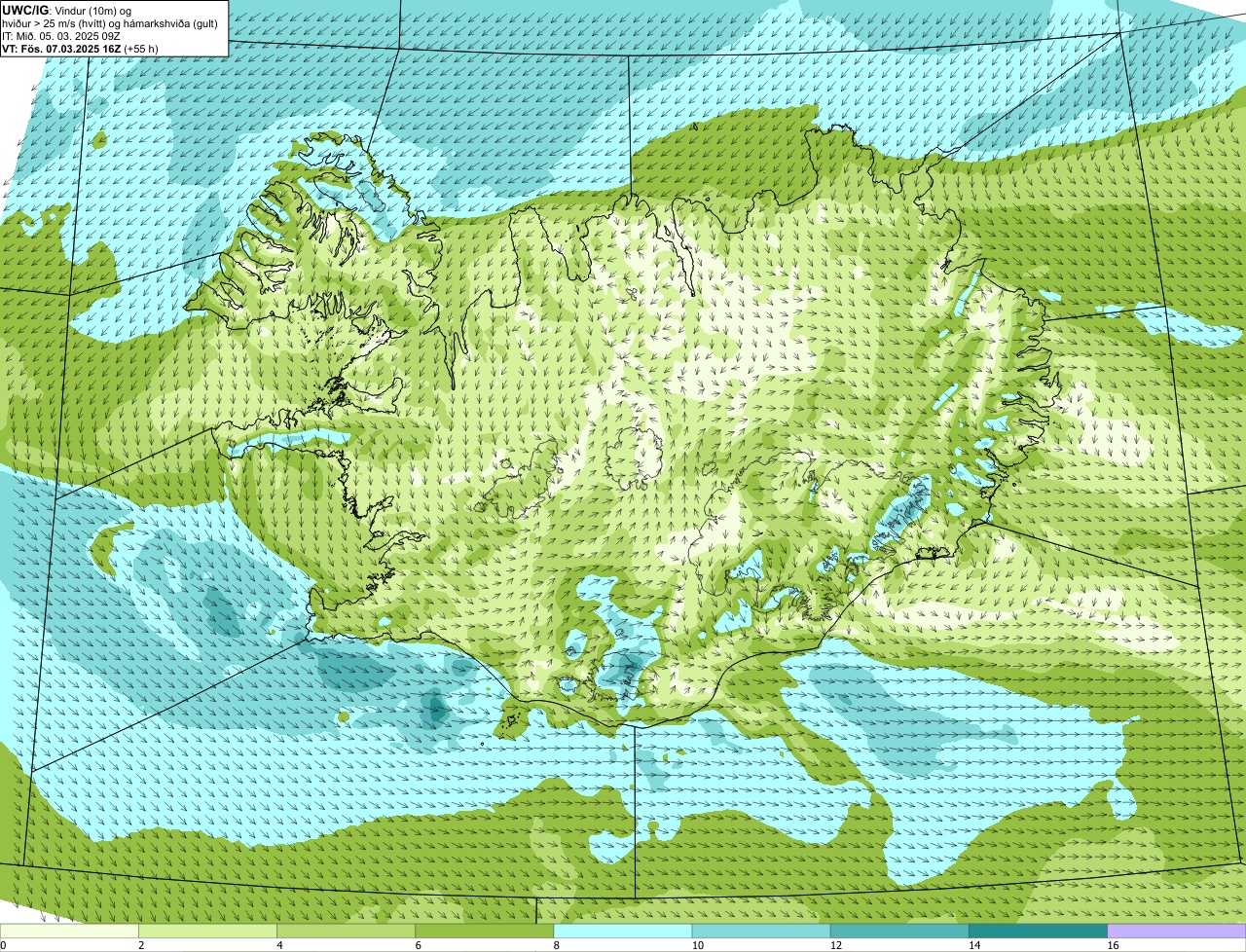Click the "UWC/IG: Vindur (10m) og" title line
Viewport: 1246px width, 952px height.
click(x=67, y=10)
